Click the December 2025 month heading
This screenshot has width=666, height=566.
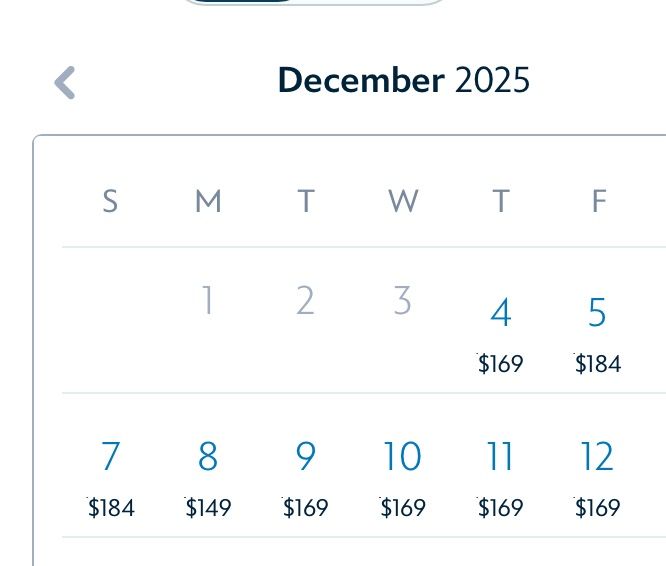coord(403,81)
